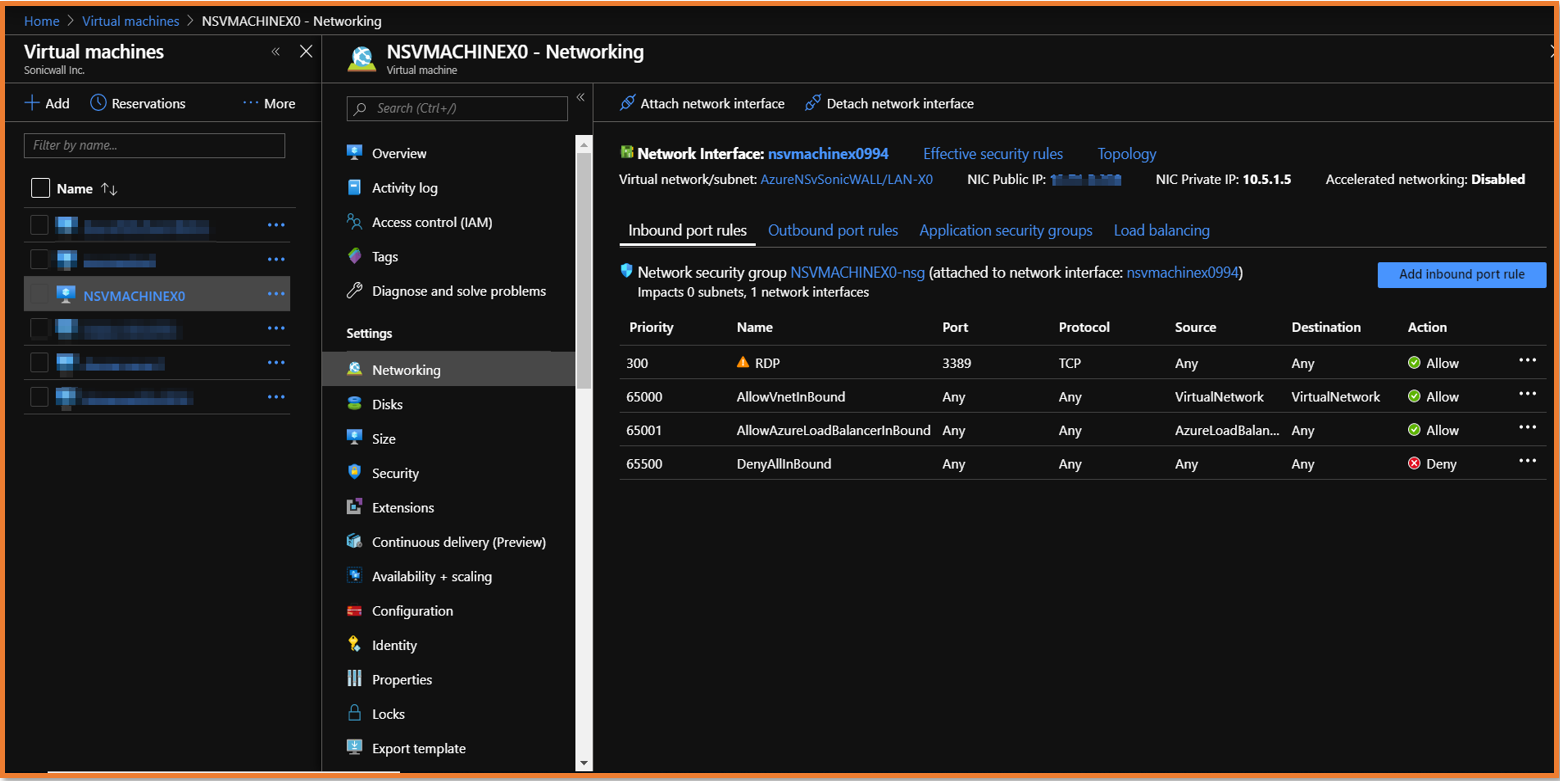Open the Overview menu item
The image size is (1560, 781).
point(399,153)
